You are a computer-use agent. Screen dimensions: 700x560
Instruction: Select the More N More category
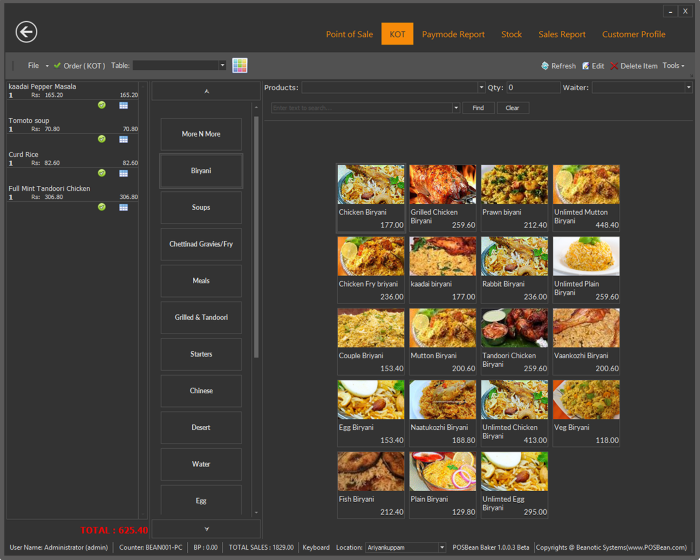201,134
